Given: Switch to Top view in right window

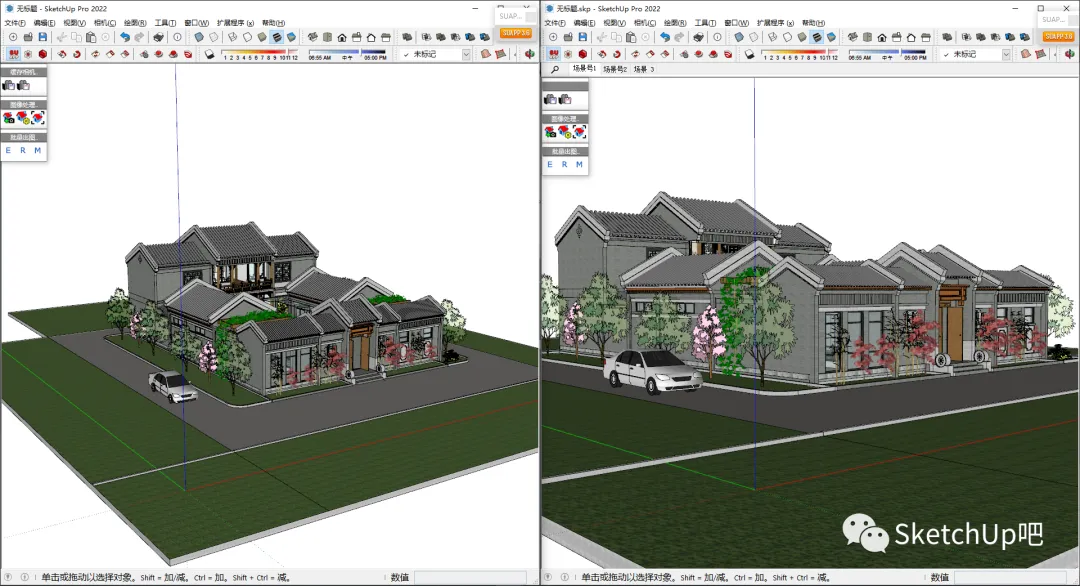Looking at the screenshot, I should 867,37.
